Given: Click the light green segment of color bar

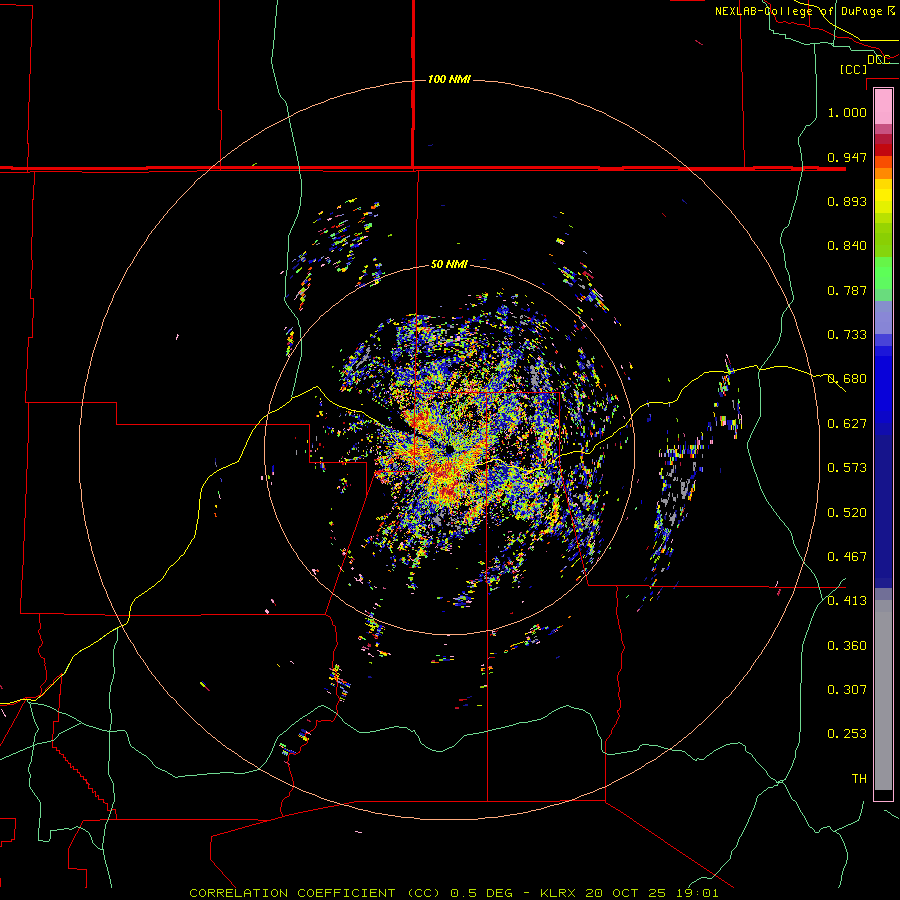Looking at the screenshot, I should [x=883, y=273].
